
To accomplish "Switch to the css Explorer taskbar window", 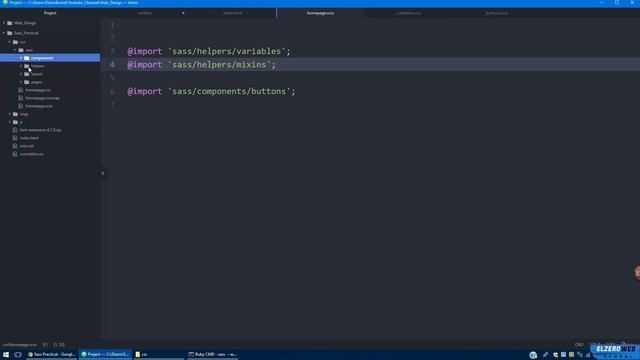I will click(159, 354).
